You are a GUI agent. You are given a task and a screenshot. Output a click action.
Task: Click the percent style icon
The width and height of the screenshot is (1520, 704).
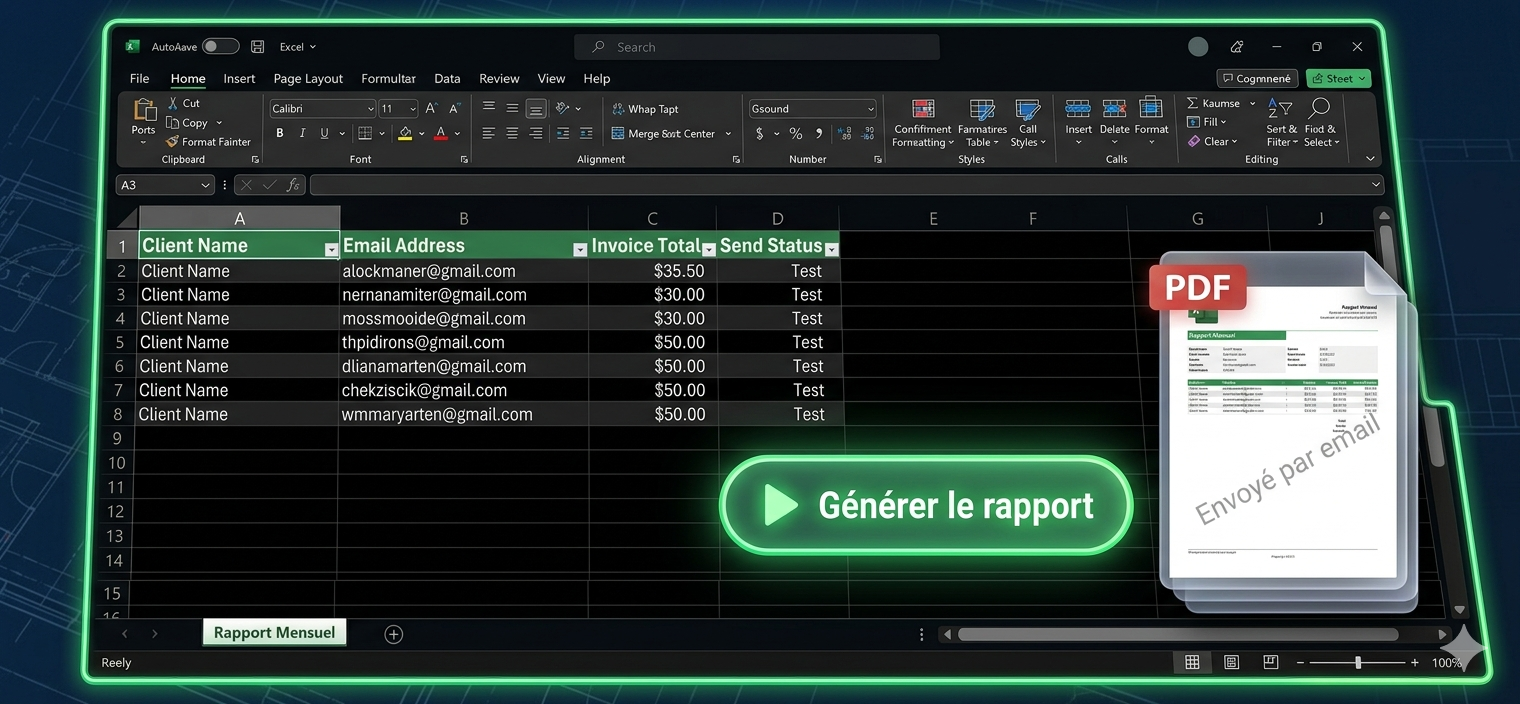pyautogui.click(x=795, y=132)
